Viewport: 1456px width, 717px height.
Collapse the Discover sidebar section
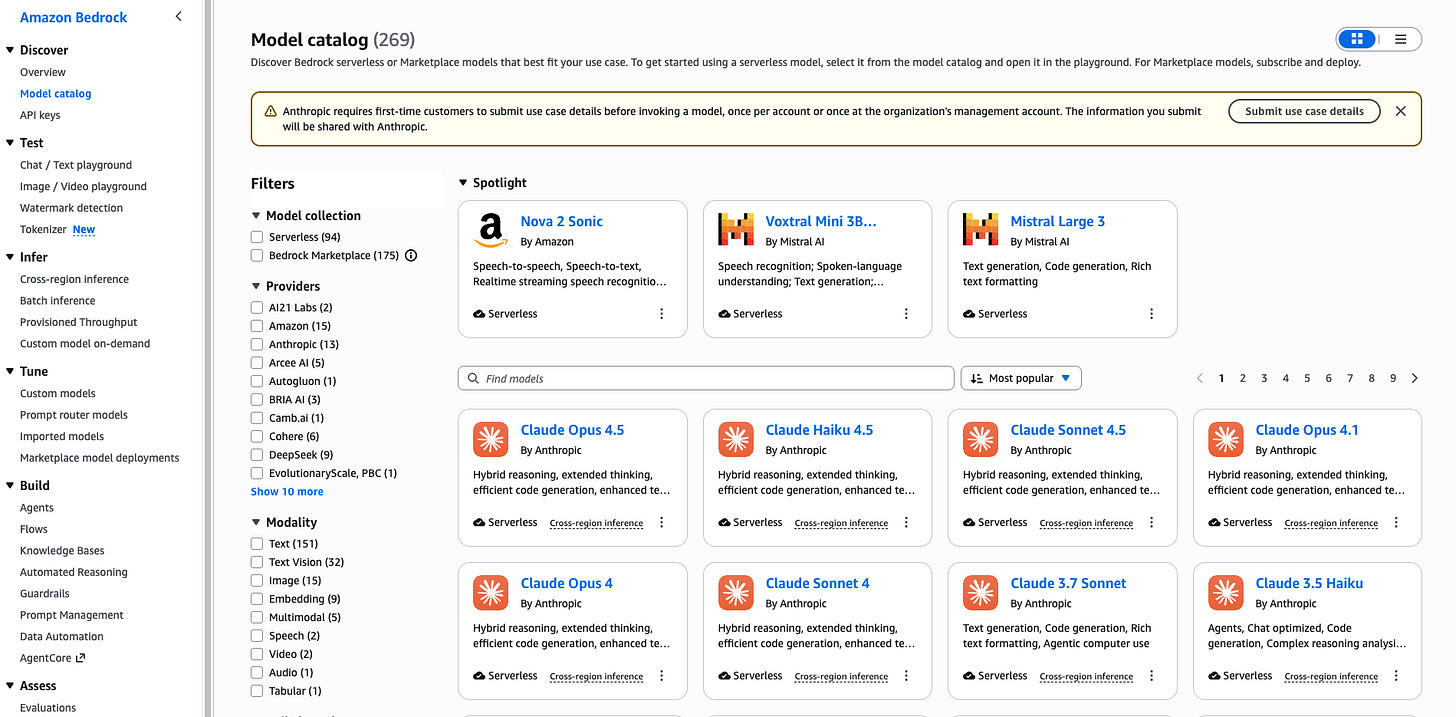[10, 50]
